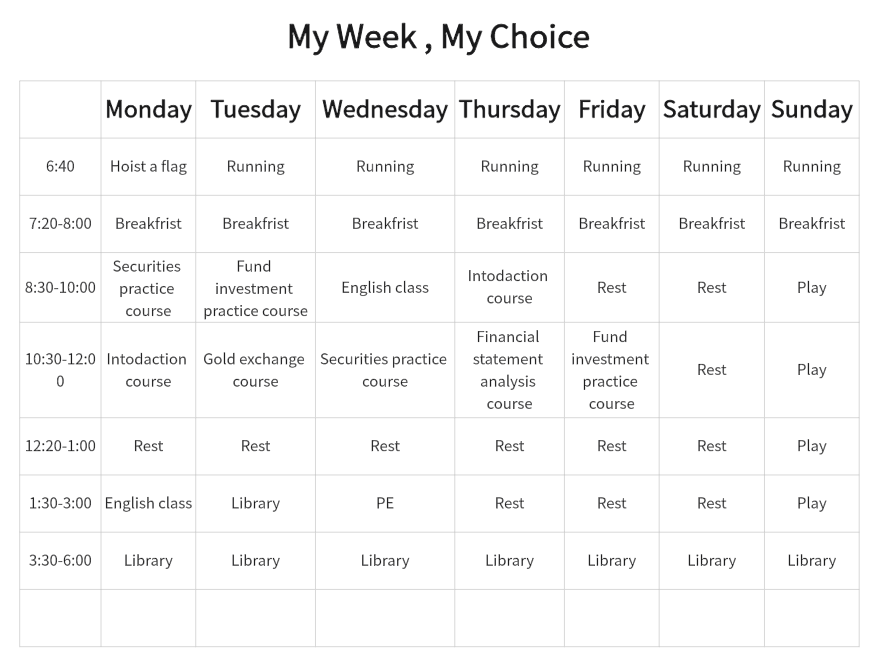The image size is (872, 658).
Task: Select Saturday's 'Breakfrist' cell
Action: (712, 224)
